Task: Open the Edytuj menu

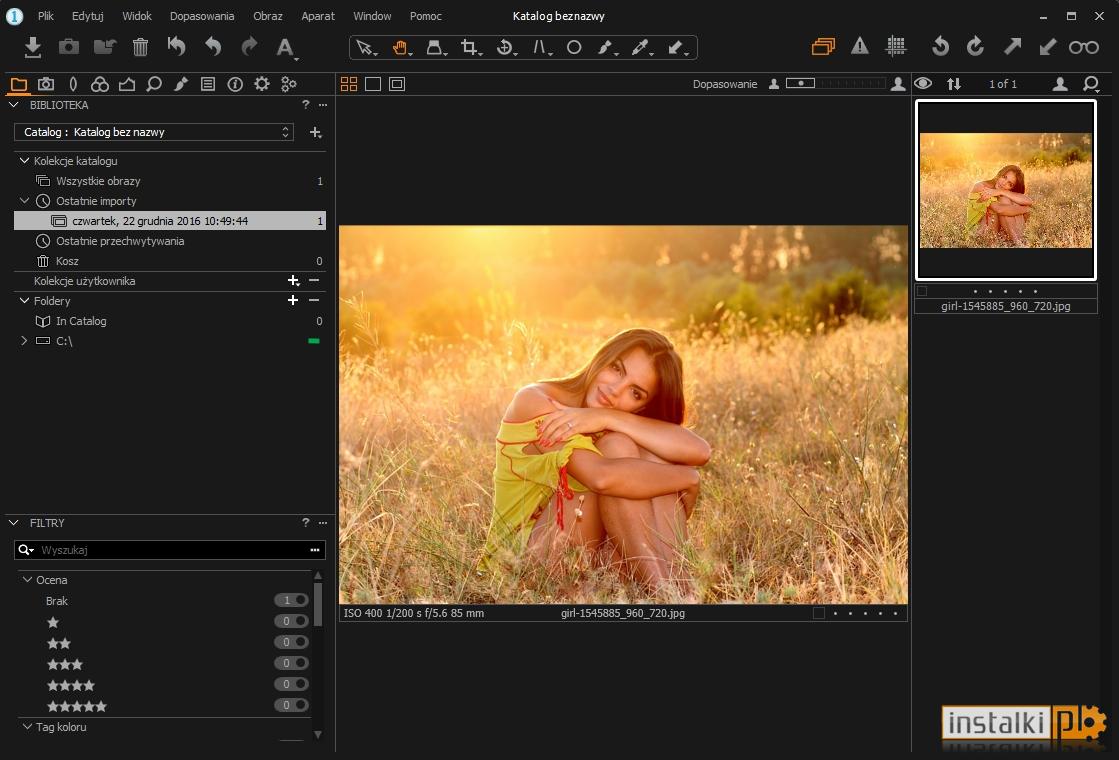Action: (x=88, y=16)
